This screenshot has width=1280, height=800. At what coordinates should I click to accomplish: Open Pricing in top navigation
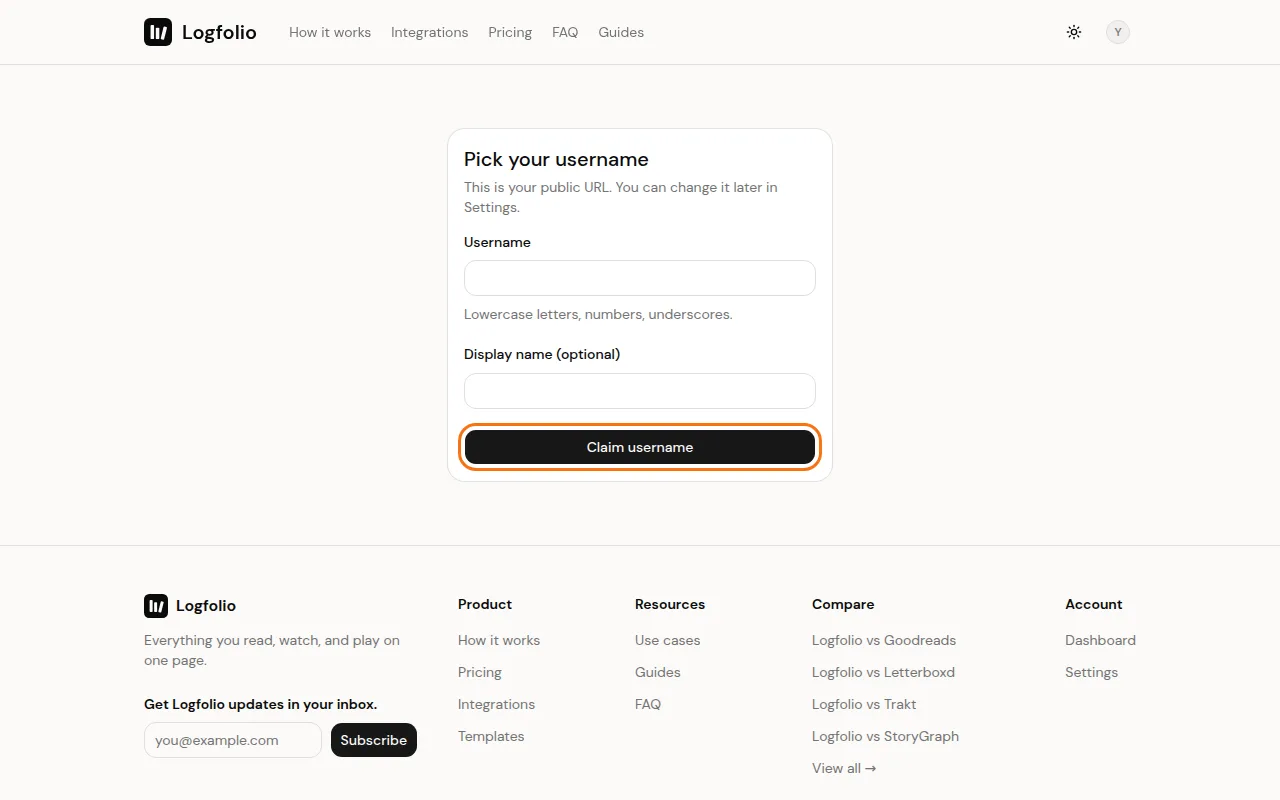[510, 32]
